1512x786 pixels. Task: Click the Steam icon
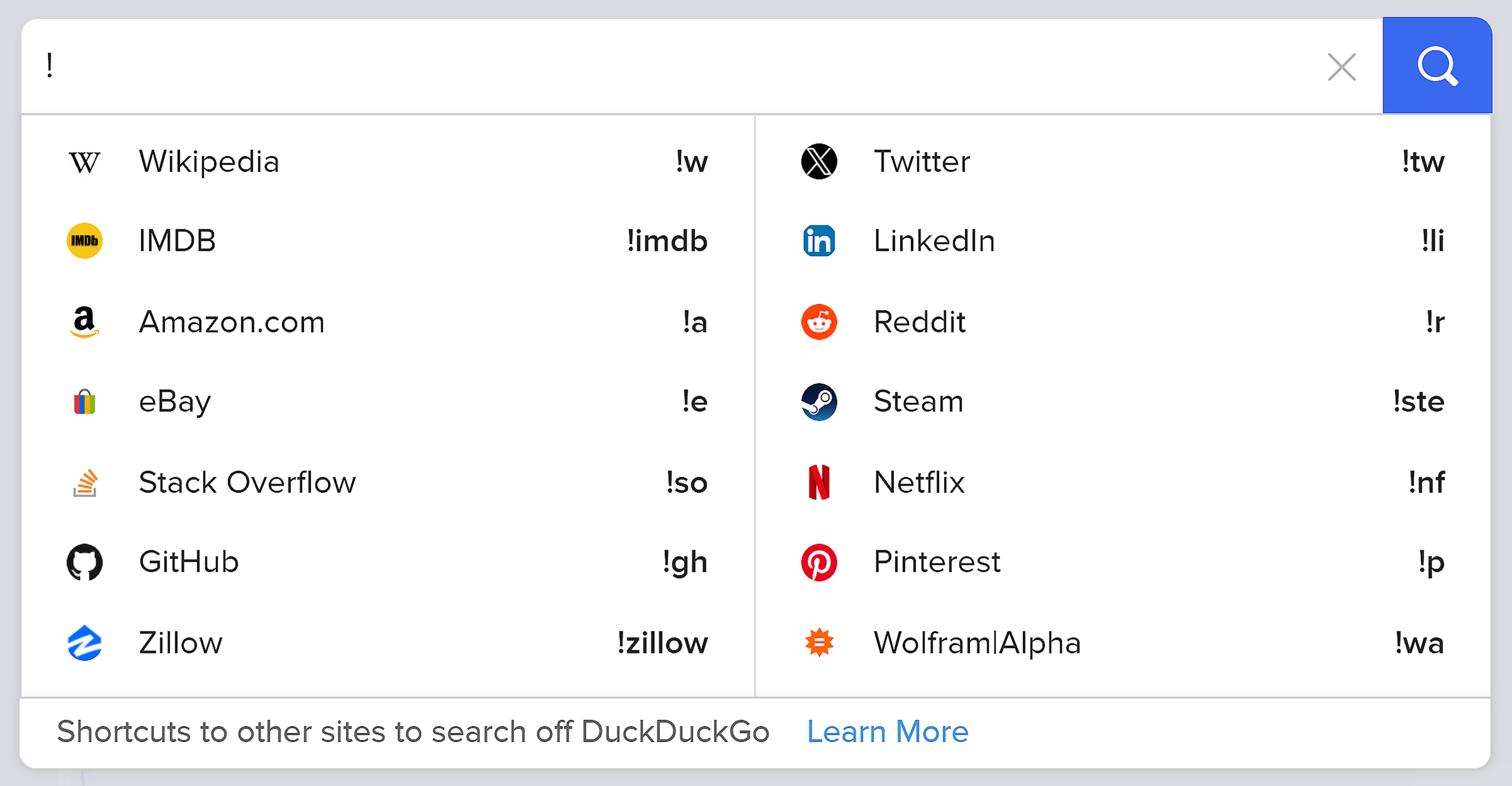pyautogui.click(x=819, y=401)
